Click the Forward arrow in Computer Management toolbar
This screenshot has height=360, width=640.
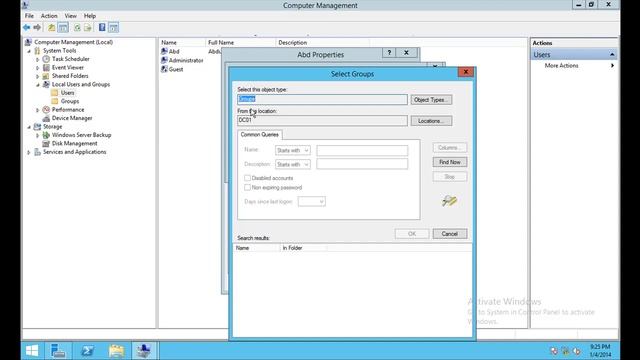click(x=37, y=27)
